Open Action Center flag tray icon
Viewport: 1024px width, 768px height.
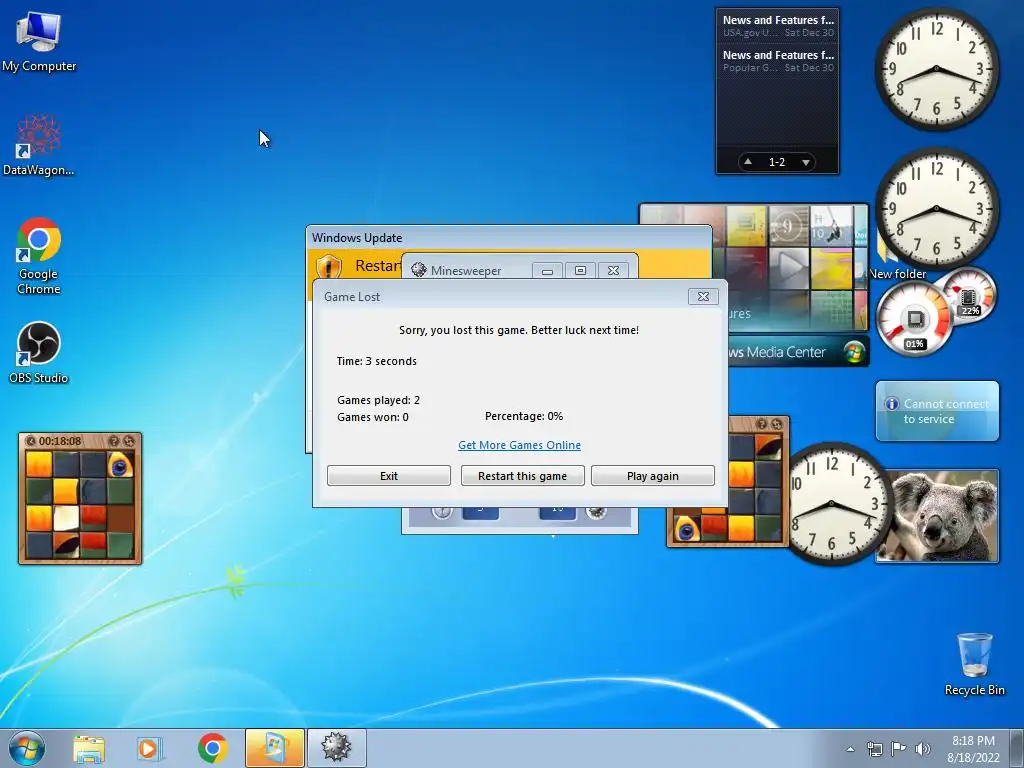(899, 749)
